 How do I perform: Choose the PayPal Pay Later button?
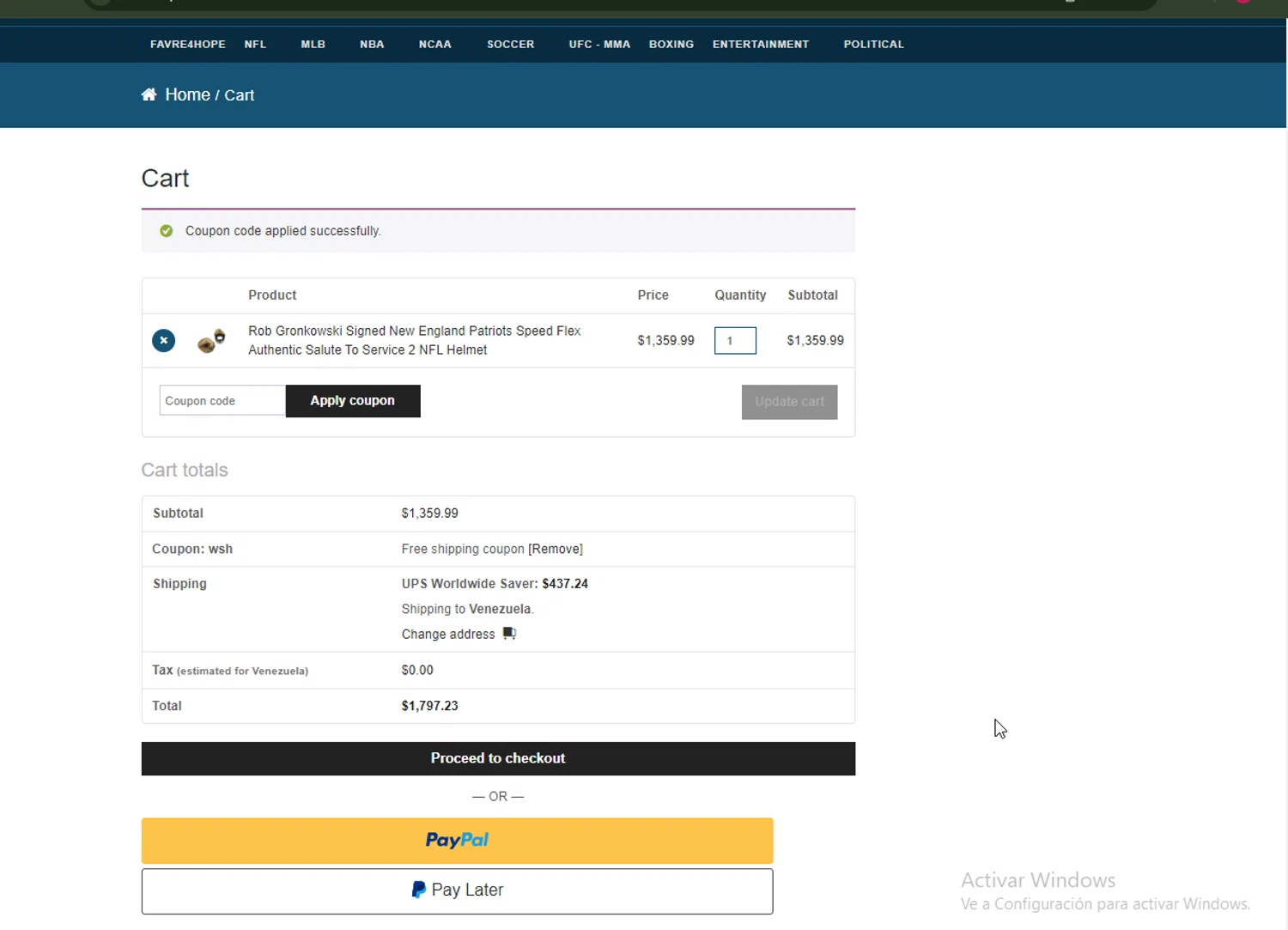click(x=457, y=891)
